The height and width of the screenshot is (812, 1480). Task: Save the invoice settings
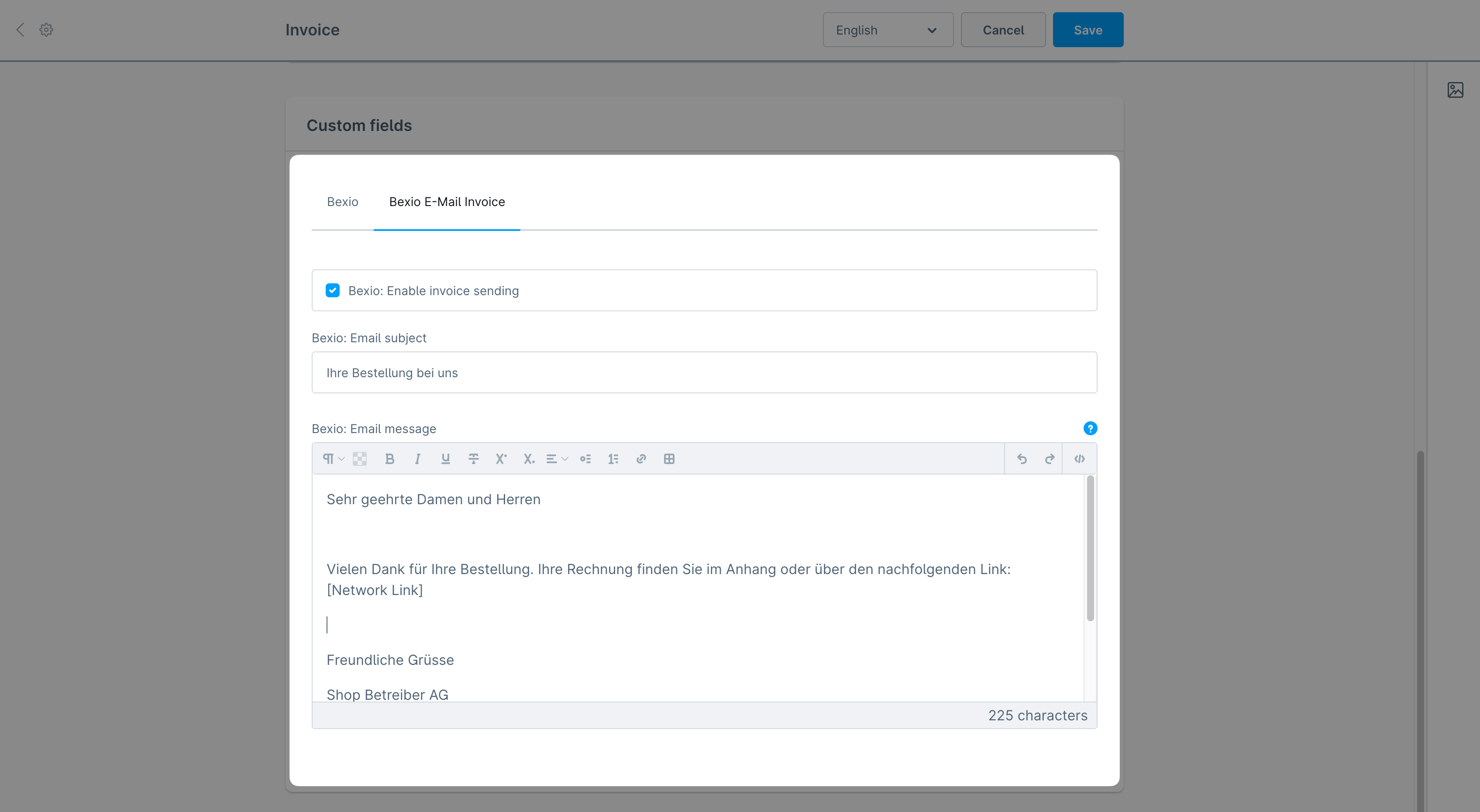[1088, 29]
